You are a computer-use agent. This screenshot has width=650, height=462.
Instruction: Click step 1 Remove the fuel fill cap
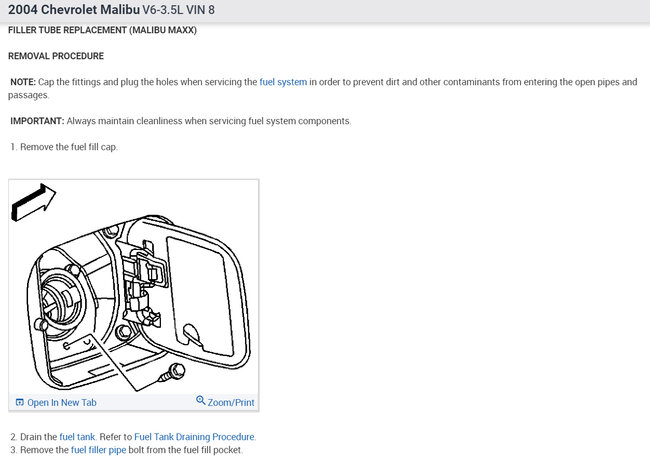pyautogui.click(x=64, y=147)
